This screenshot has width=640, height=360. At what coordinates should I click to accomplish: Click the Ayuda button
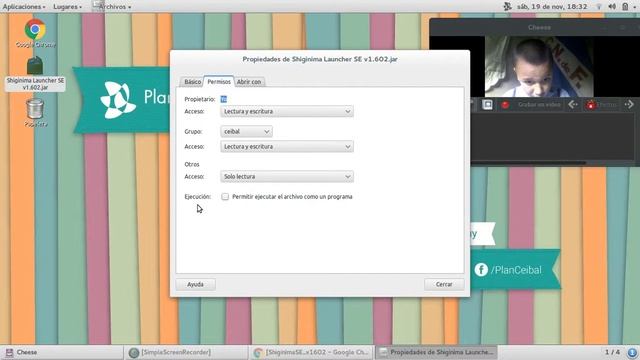point(196,284)
